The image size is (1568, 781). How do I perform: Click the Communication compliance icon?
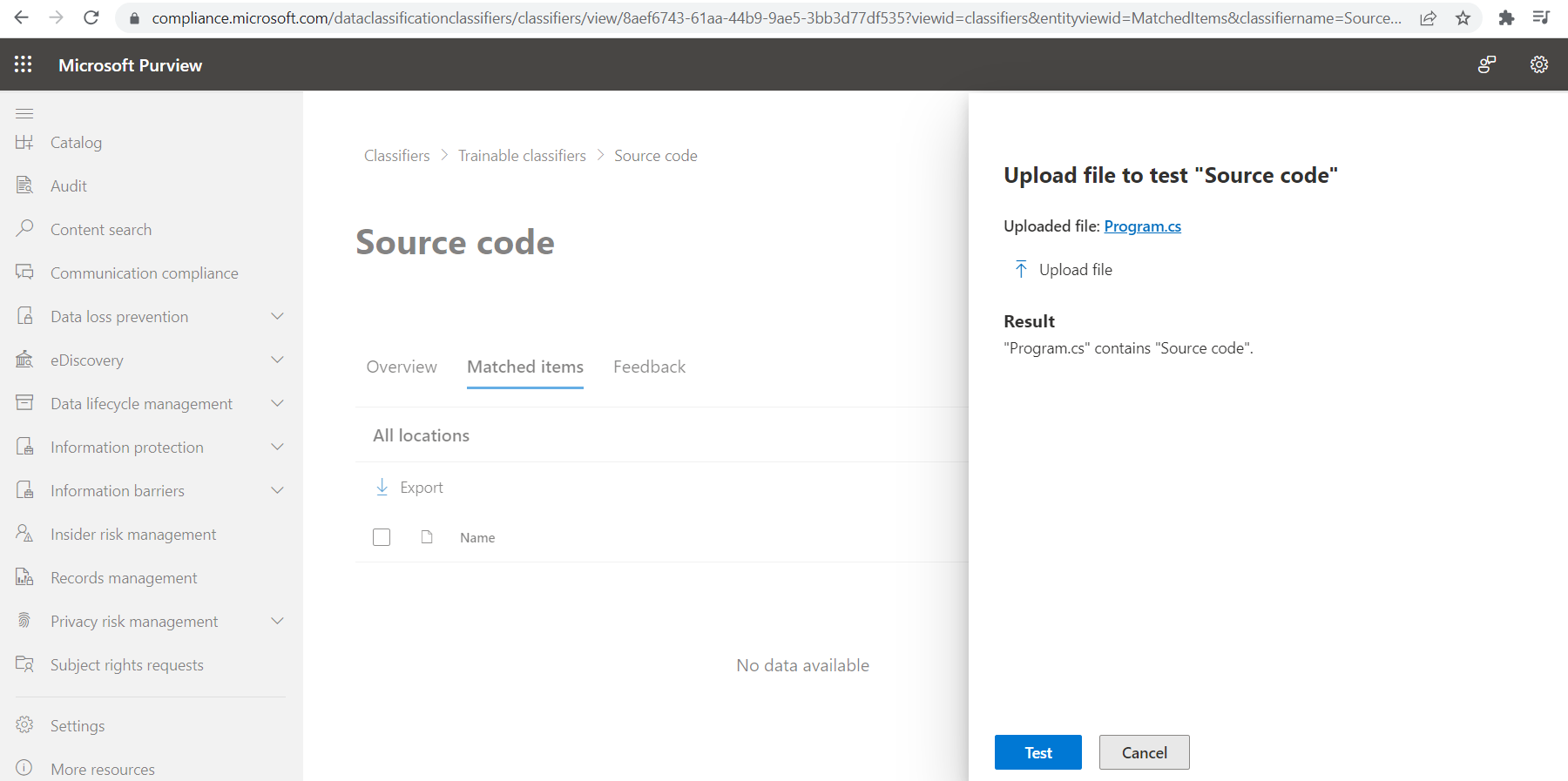(24, 273)
